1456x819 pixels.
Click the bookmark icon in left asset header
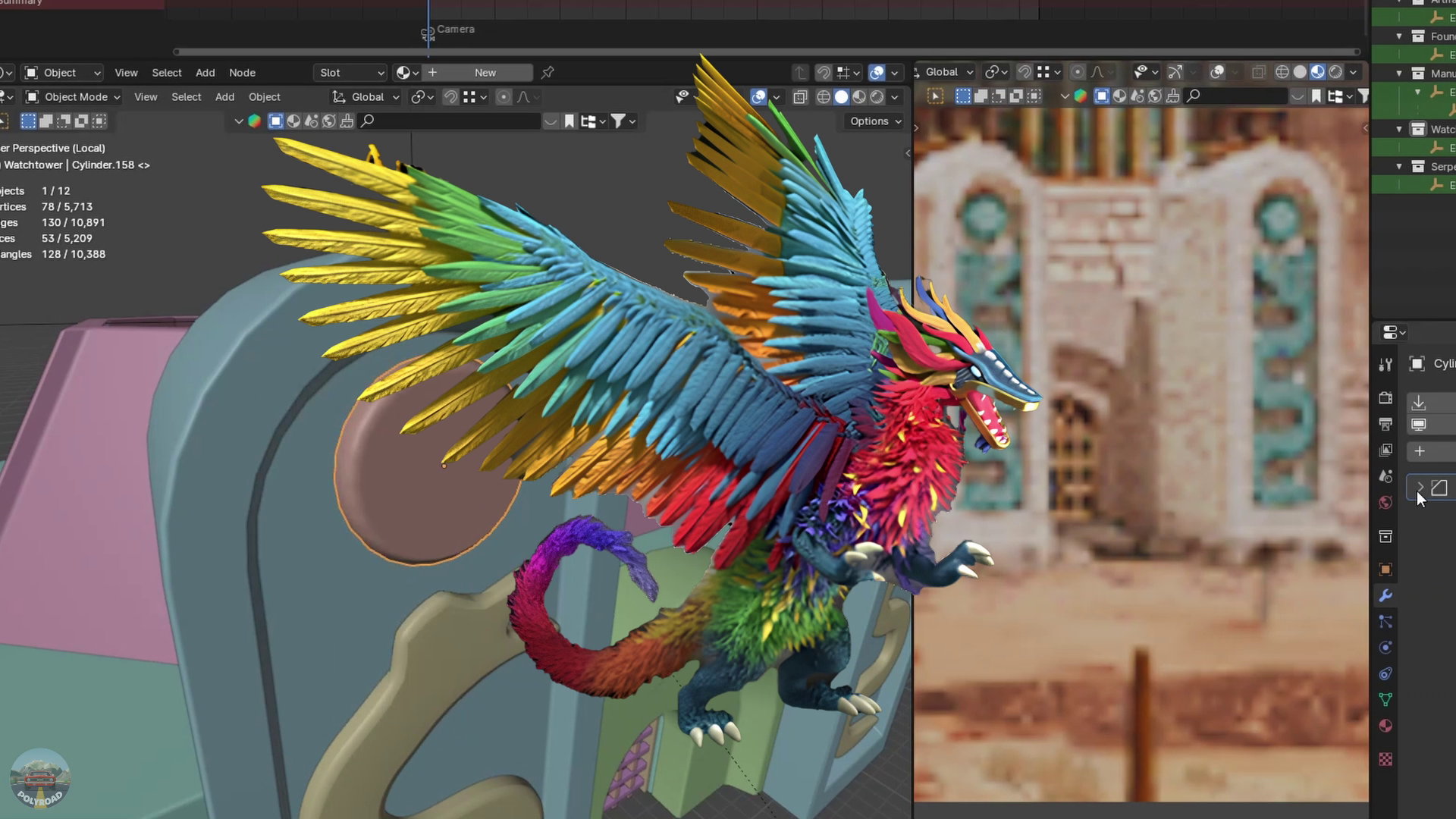(x=570, y=121)
